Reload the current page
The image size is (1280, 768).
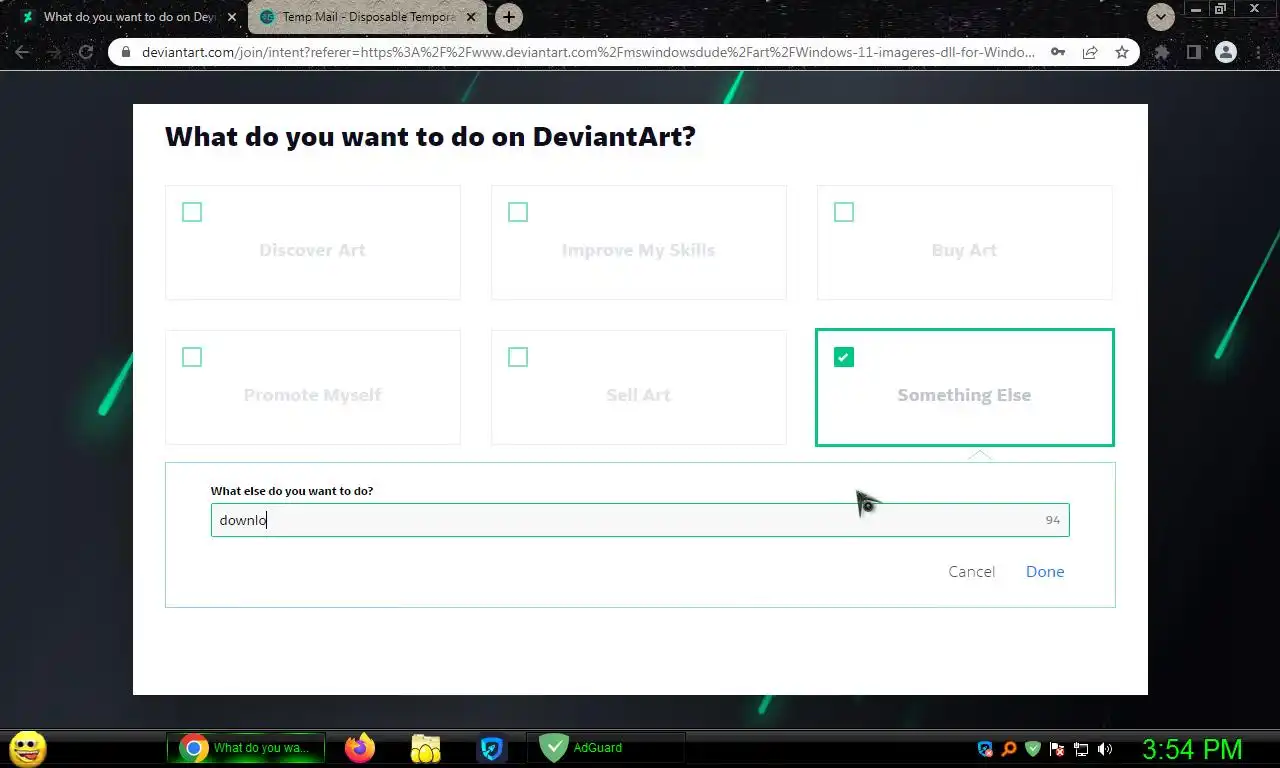[x=86, y=52]
